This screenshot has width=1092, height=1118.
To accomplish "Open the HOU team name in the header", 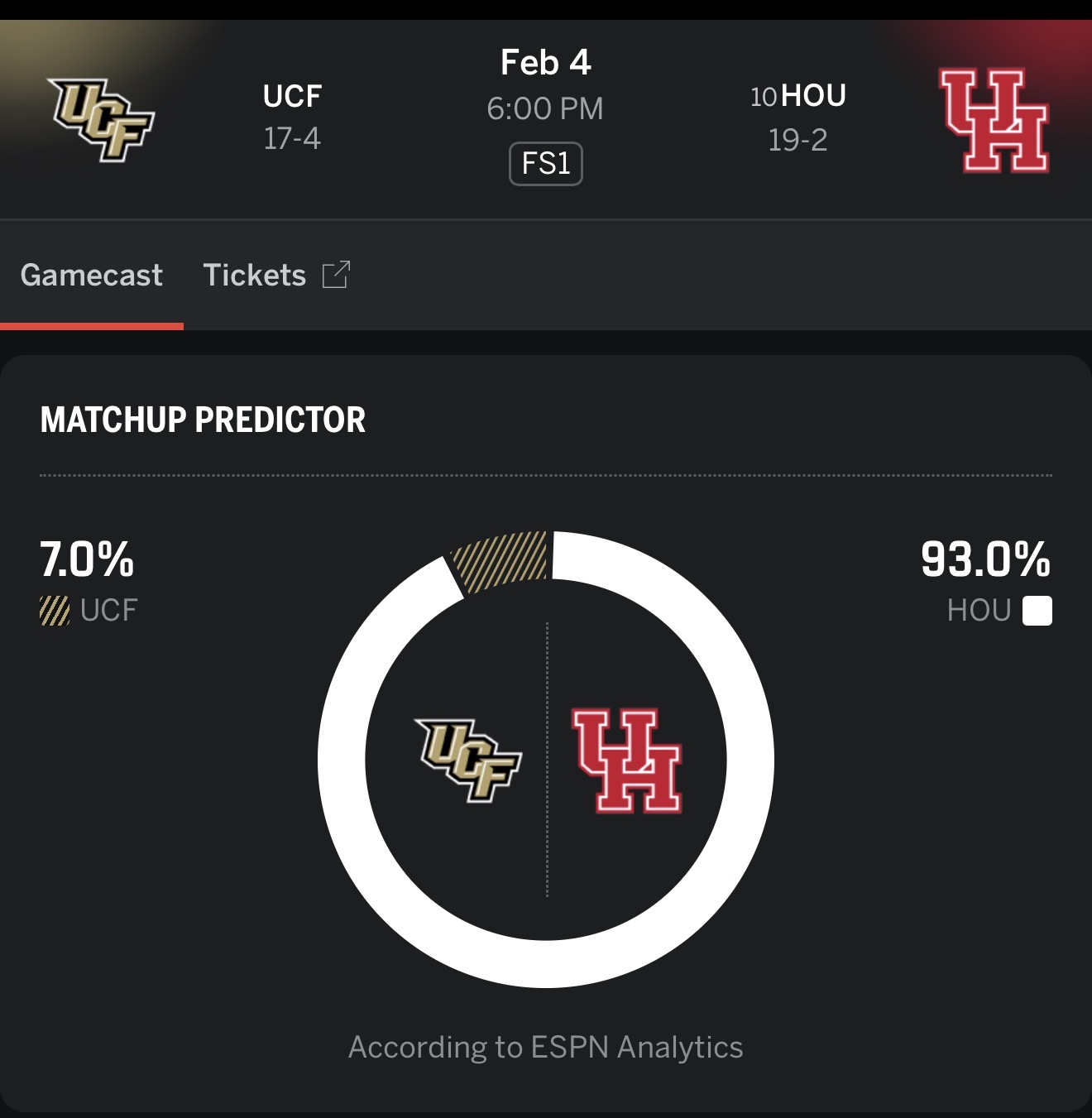I will click(813, 96).
